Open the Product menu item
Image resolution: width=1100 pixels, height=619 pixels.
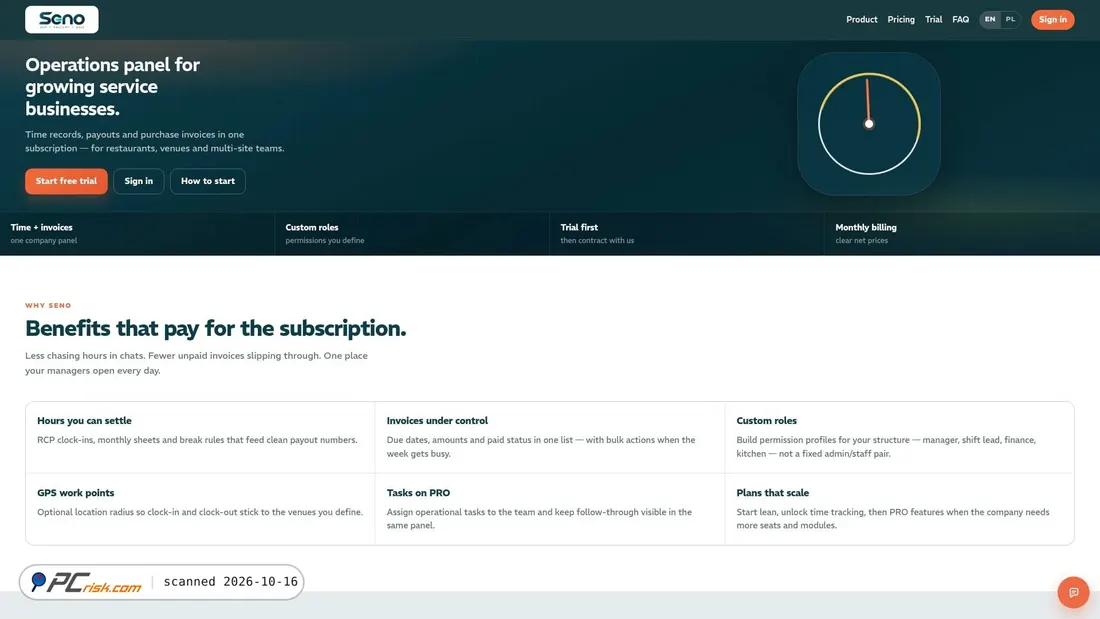pyautogui.click(x=861, y=20)
